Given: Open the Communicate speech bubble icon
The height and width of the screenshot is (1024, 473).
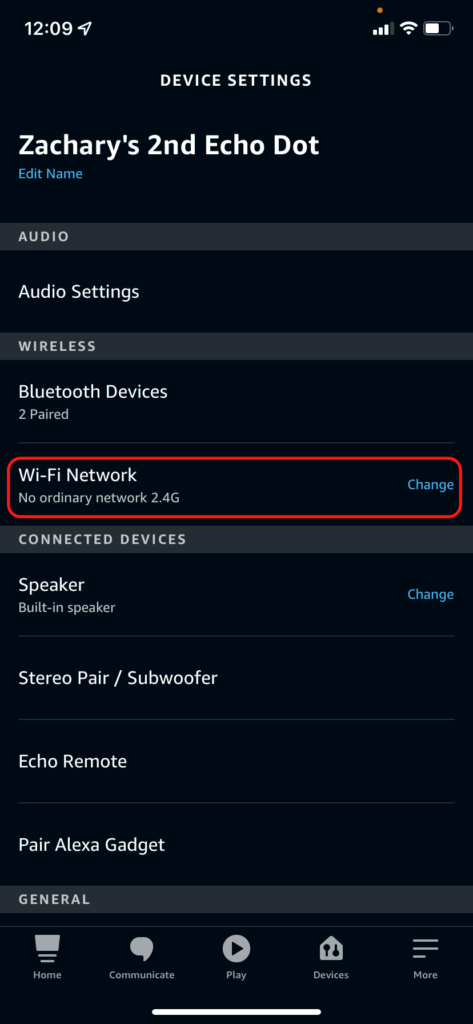Looking at the screenshot, I should pos(142,949).
